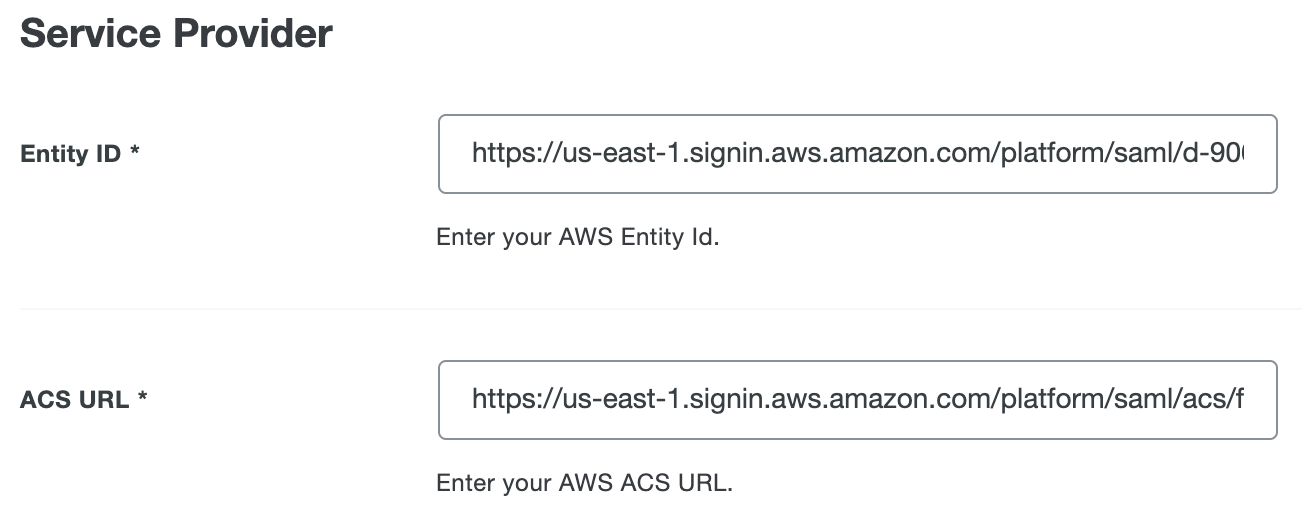The image size is (1302, 524).
Task: Click the "ACS URL" field label
Action: pyautogui.click(x=74, y=401)
